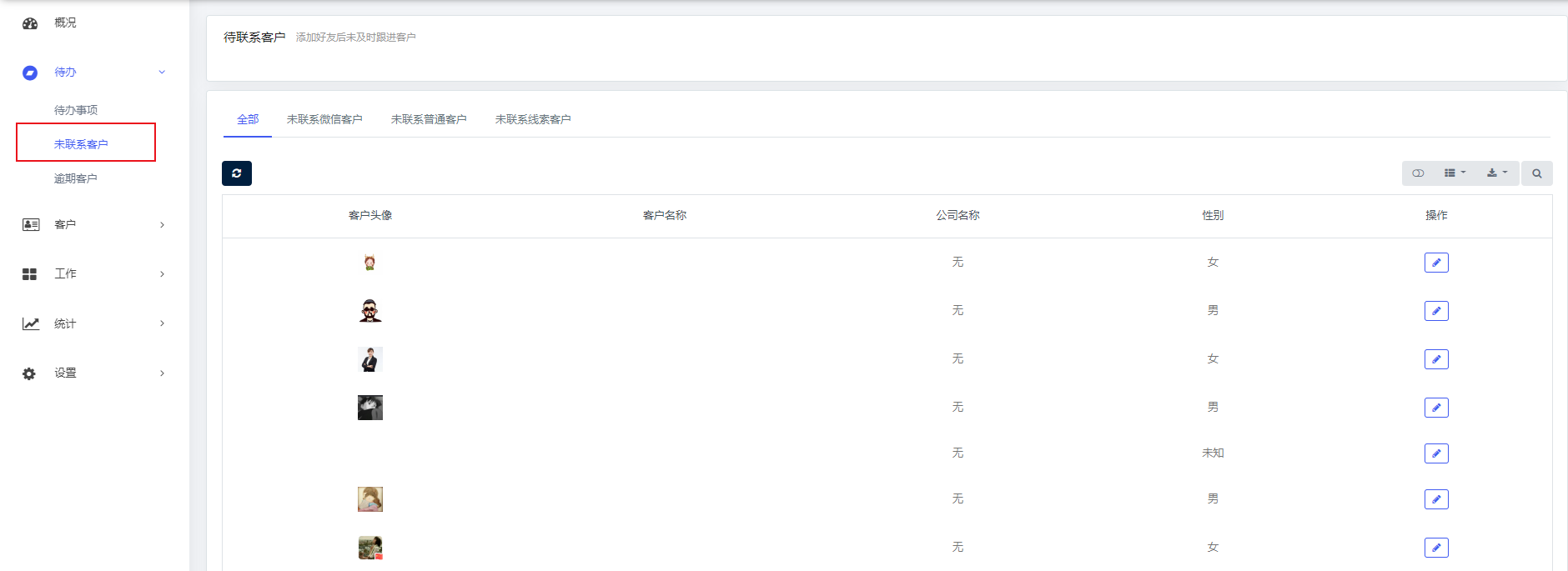Viewport: 1568px width, 571px height.
Task: Open the table search icon
Action: 1536,173
